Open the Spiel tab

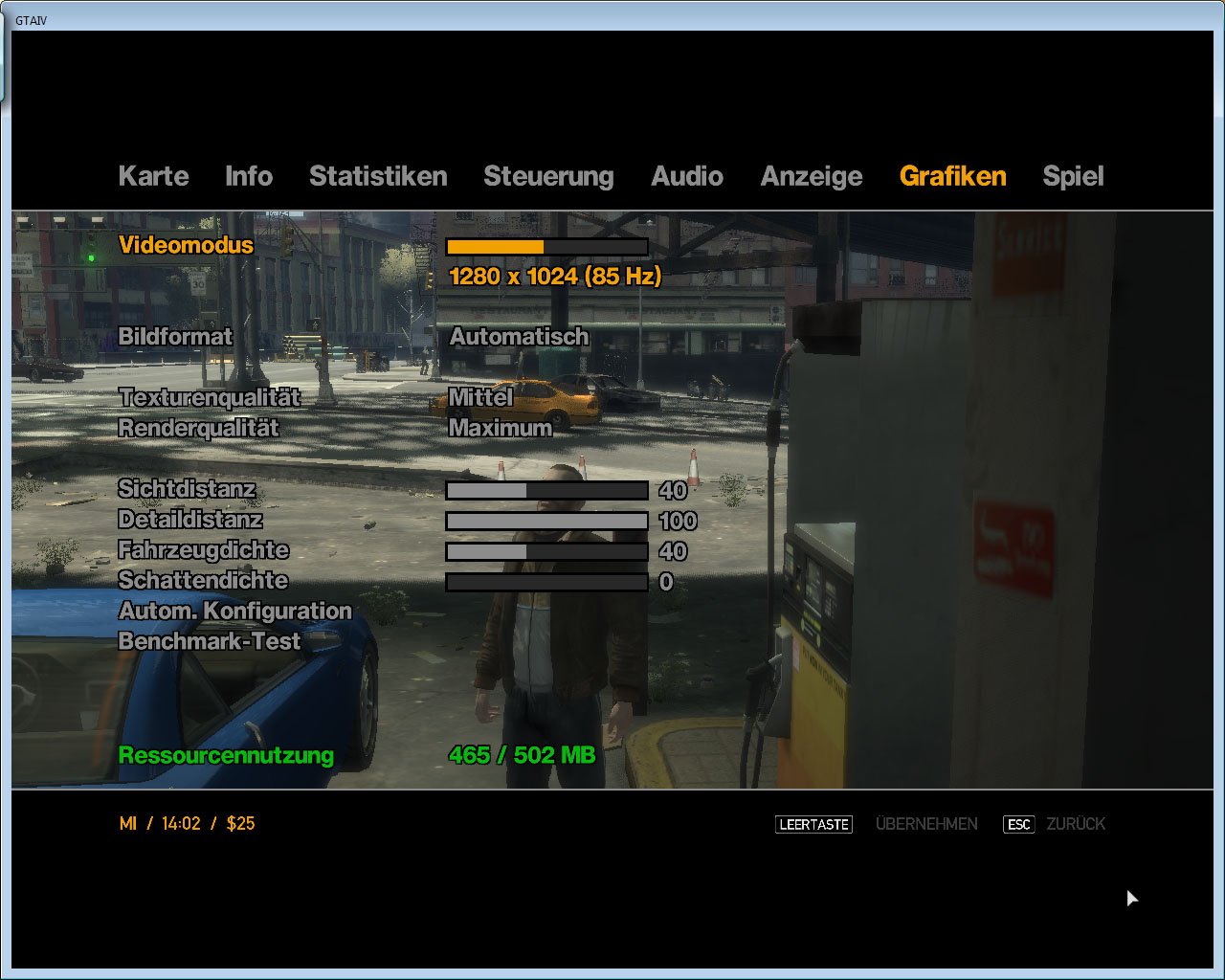(x=1073, y=177)
